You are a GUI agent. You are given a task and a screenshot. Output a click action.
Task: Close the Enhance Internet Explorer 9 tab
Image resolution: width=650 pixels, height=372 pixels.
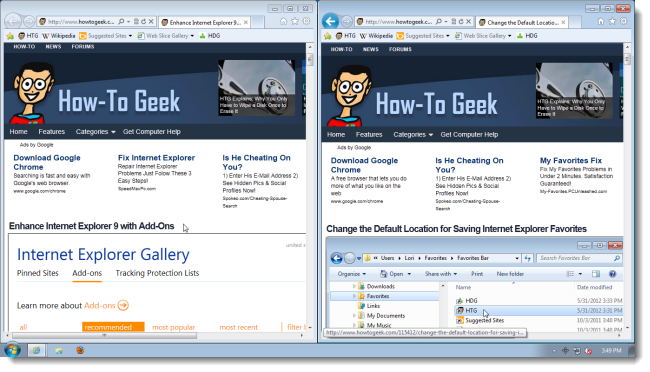click(x=246, y=22)
